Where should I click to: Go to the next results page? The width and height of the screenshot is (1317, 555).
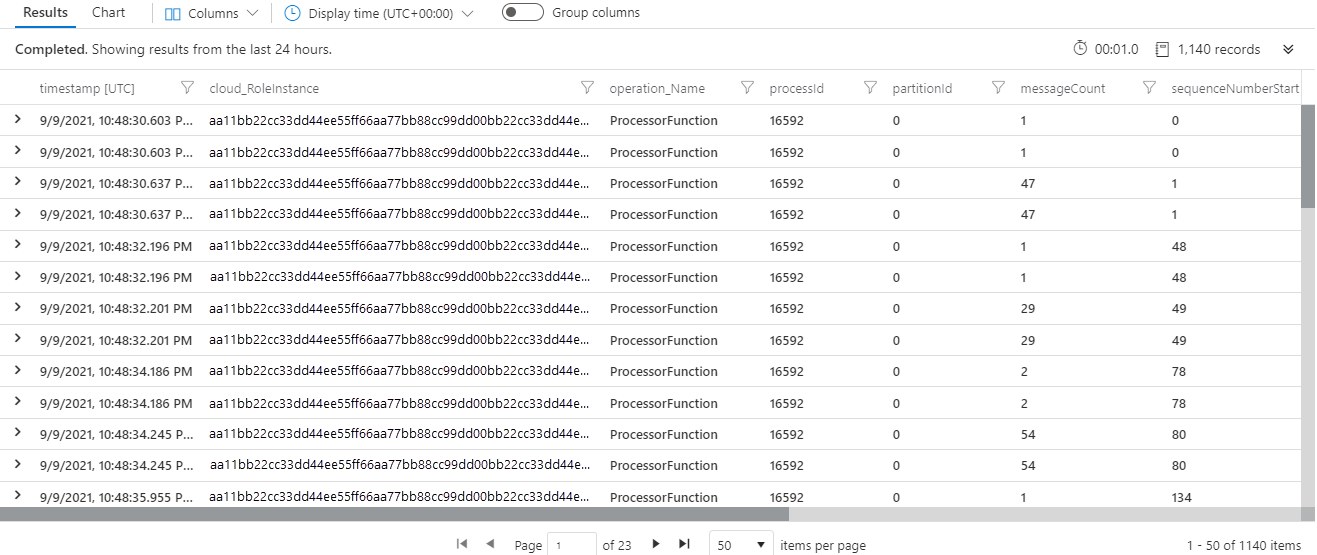tap(656, 544)
